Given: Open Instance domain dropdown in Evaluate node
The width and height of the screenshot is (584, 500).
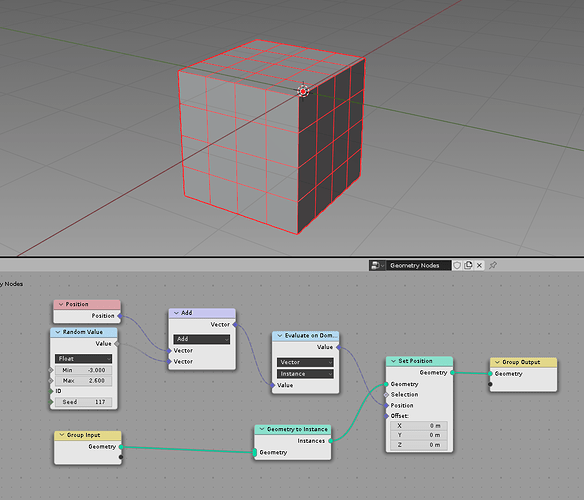Looking at the screenshot, I should pyautogui.click(x=305, y=374).
